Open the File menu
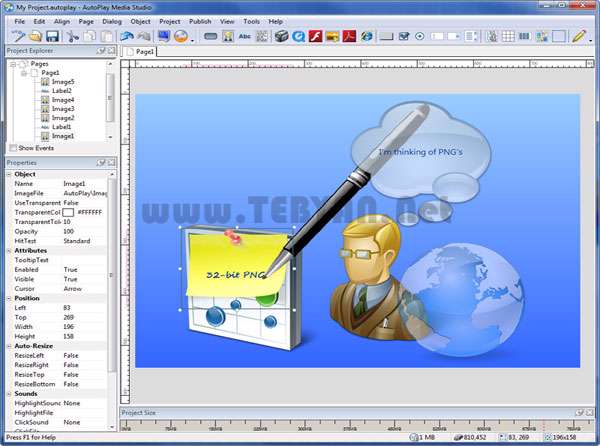 point(20,22)
